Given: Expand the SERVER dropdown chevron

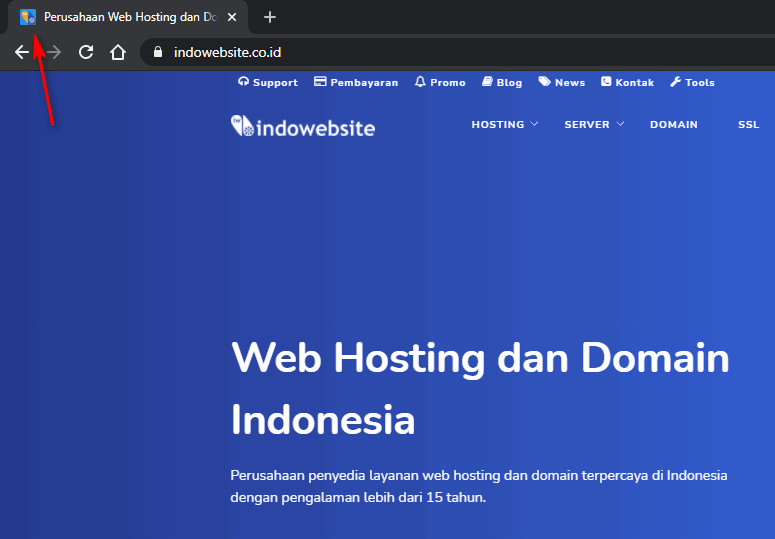Looking at the screenshot, I should 620,124.
